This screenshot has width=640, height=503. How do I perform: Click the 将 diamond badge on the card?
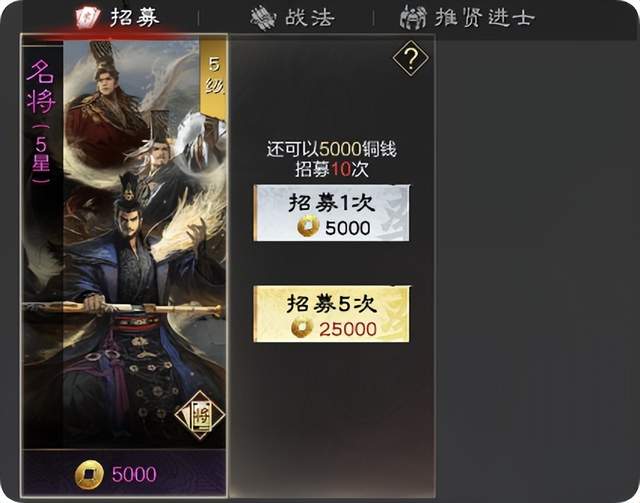coord(200,415)
